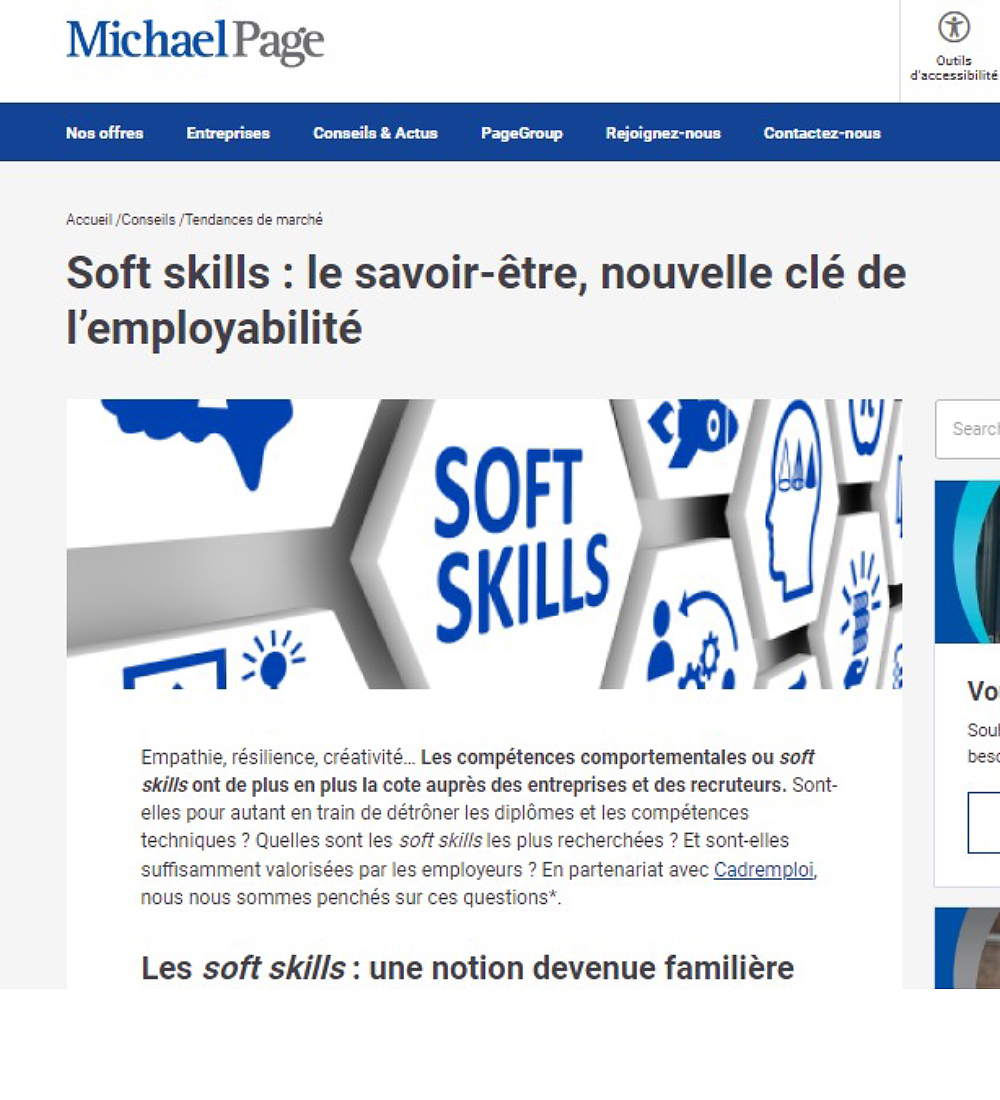Click the Outils d'accessibilité label
1000x1100 pixels.
(954, 68)
